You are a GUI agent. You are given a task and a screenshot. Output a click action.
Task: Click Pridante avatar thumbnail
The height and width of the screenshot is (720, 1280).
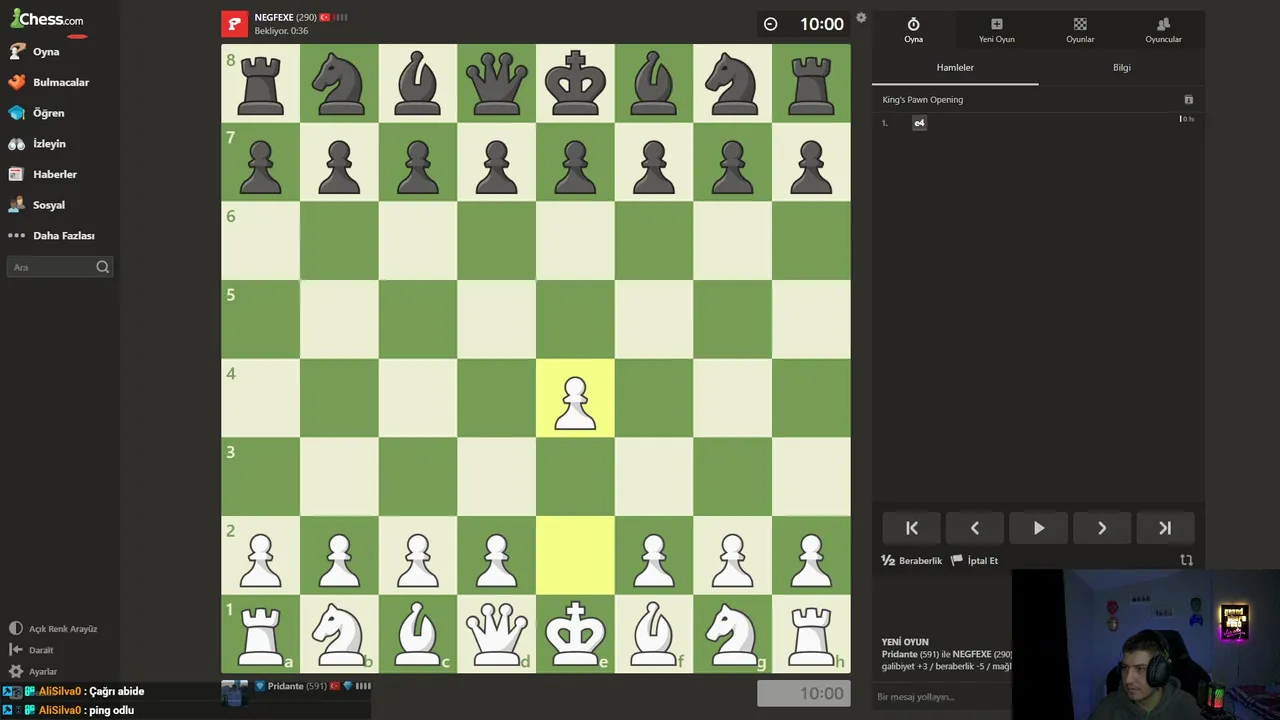234,692
